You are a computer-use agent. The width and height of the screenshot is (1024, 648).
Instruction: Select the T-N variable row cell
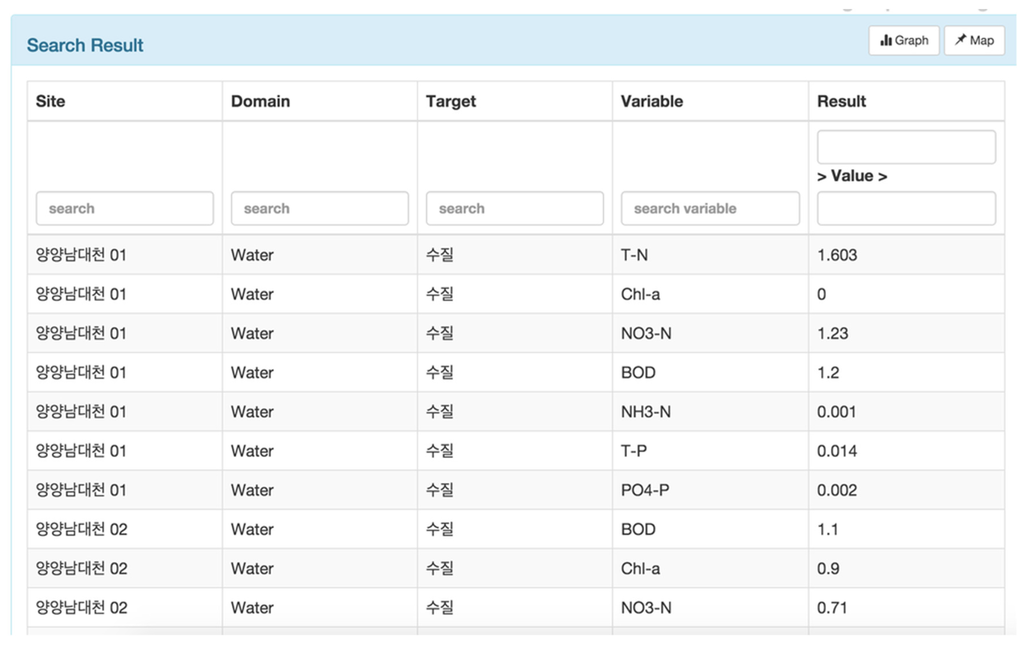pyautogui.click(x=635, y=255)
